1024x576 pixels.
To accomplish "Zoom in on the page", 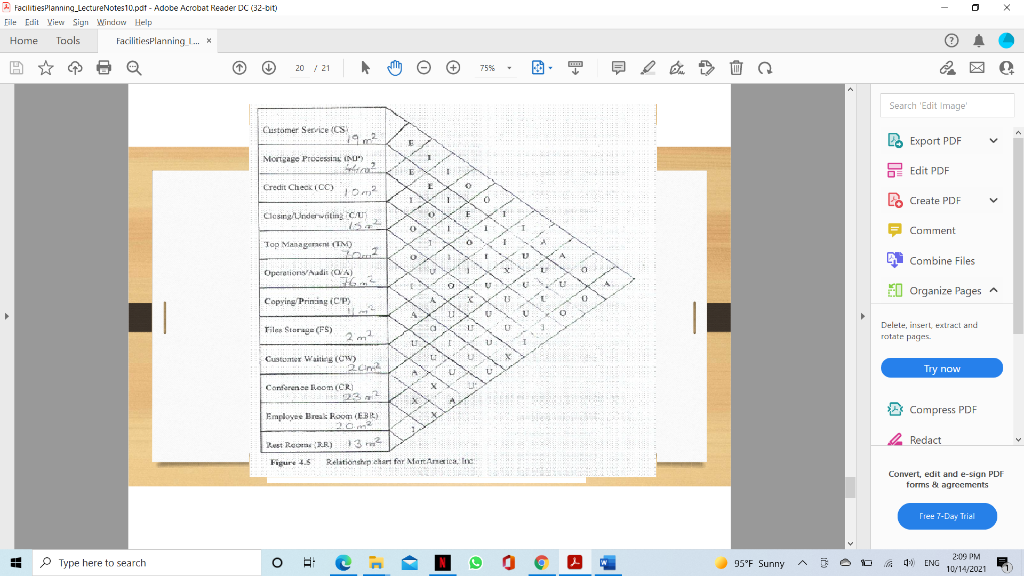I will 453,67.
